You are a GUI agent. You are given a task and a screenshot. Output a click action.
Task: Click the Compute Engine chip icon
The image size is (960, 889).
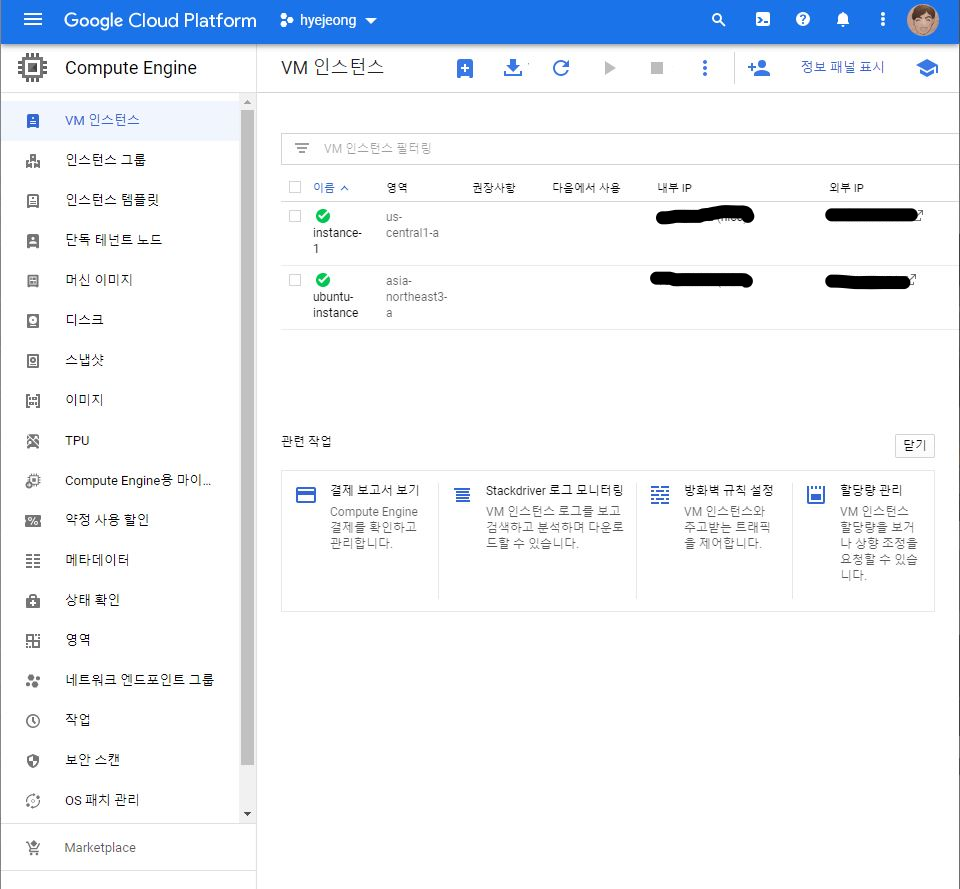[x=32, y=67]
